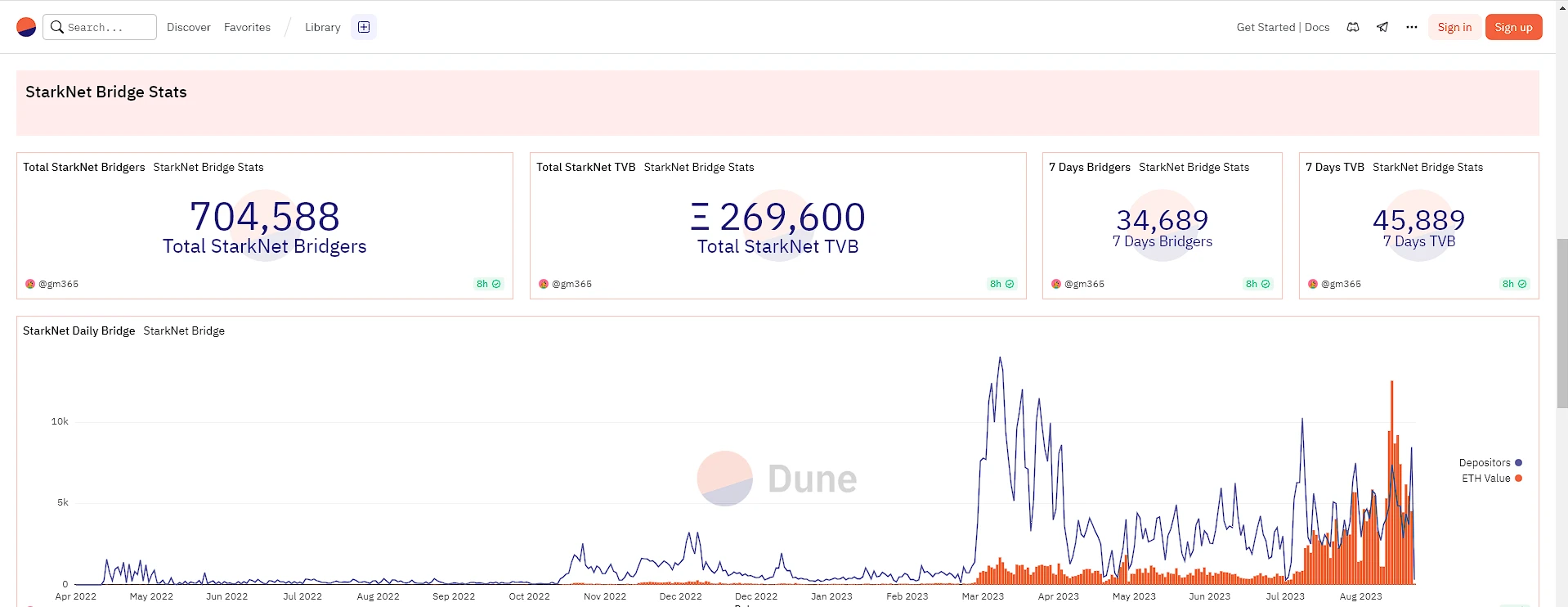Open 7 Days Bridgers query title

(x=1090, y=167)
